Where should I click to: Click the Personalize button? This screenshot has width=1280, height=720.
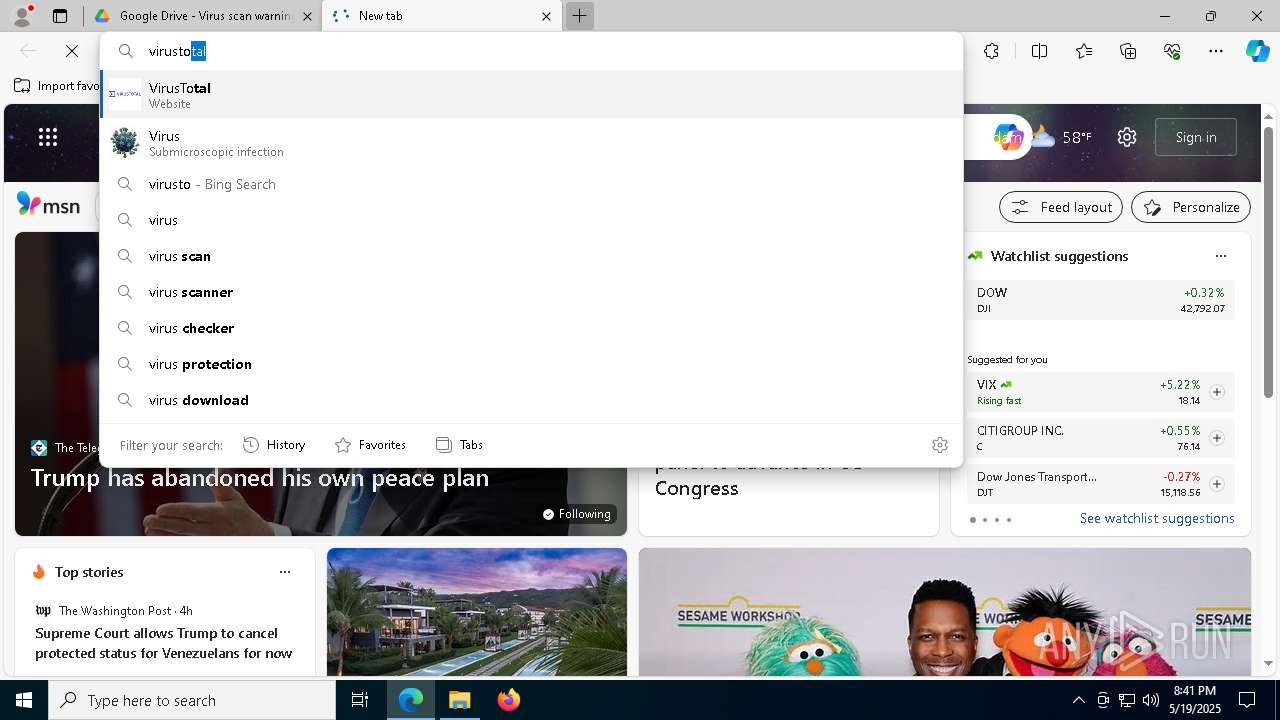point(1191,207)
